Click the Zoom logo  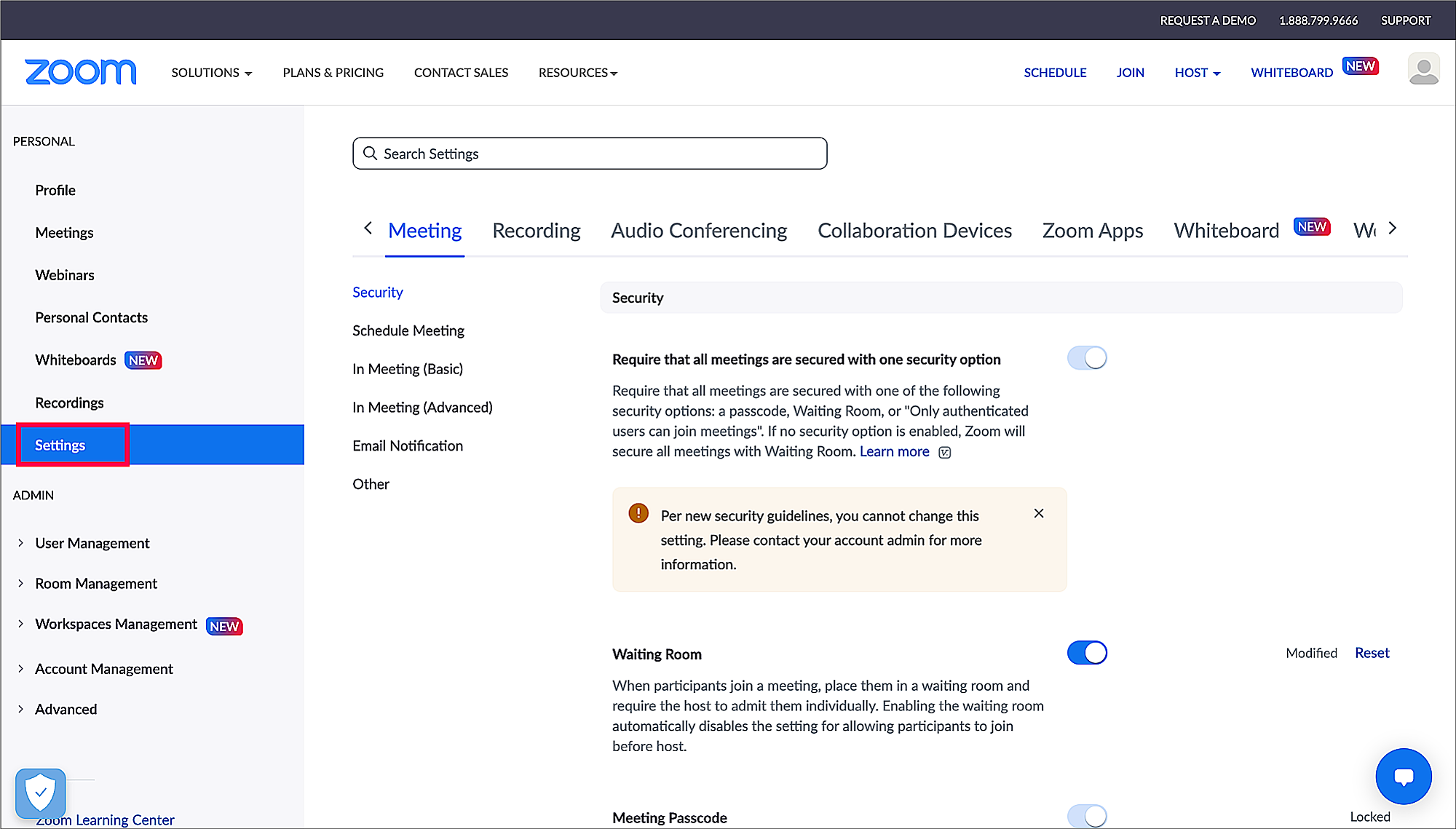tap(81, 72)
